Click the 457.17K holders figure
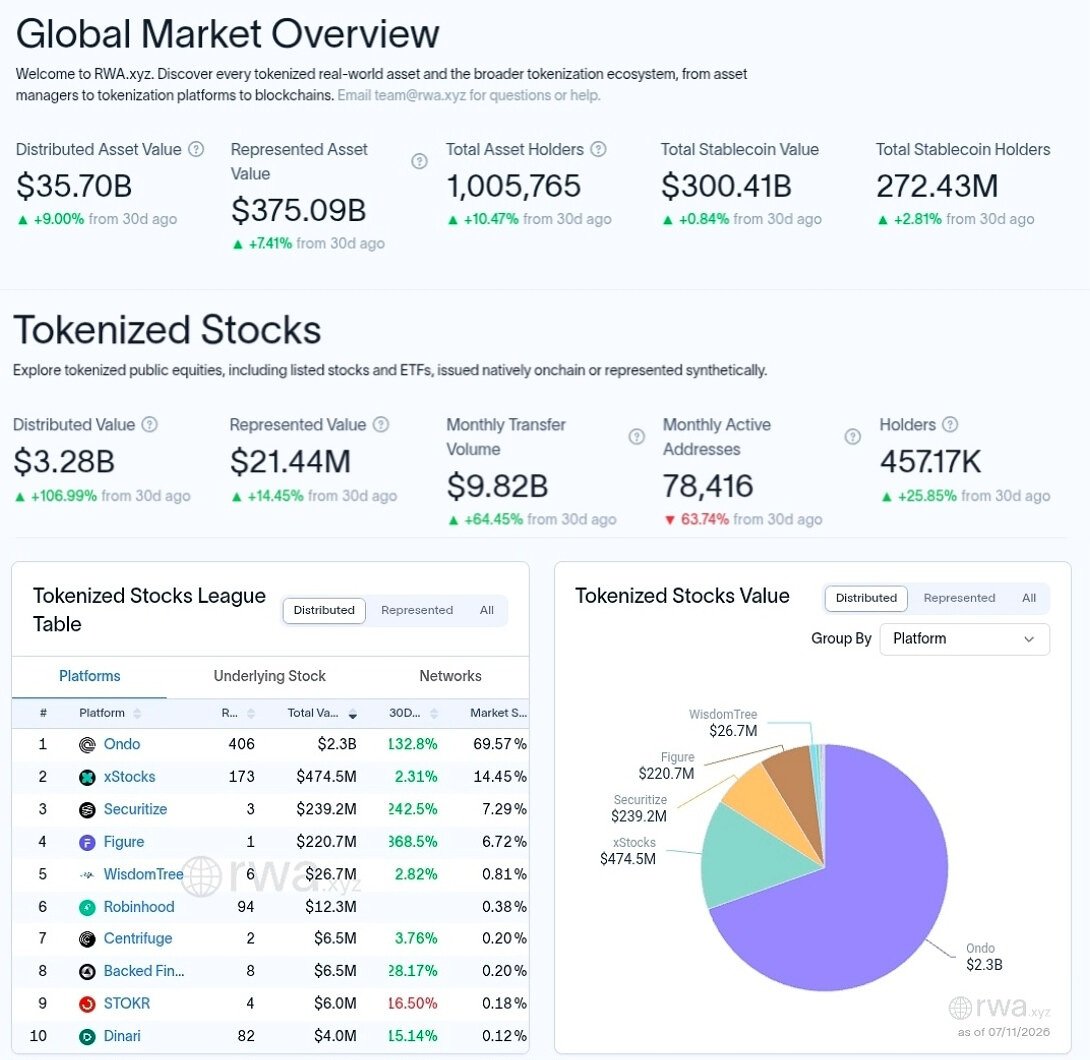1090x1060 pixels. (x=930, y=462)
